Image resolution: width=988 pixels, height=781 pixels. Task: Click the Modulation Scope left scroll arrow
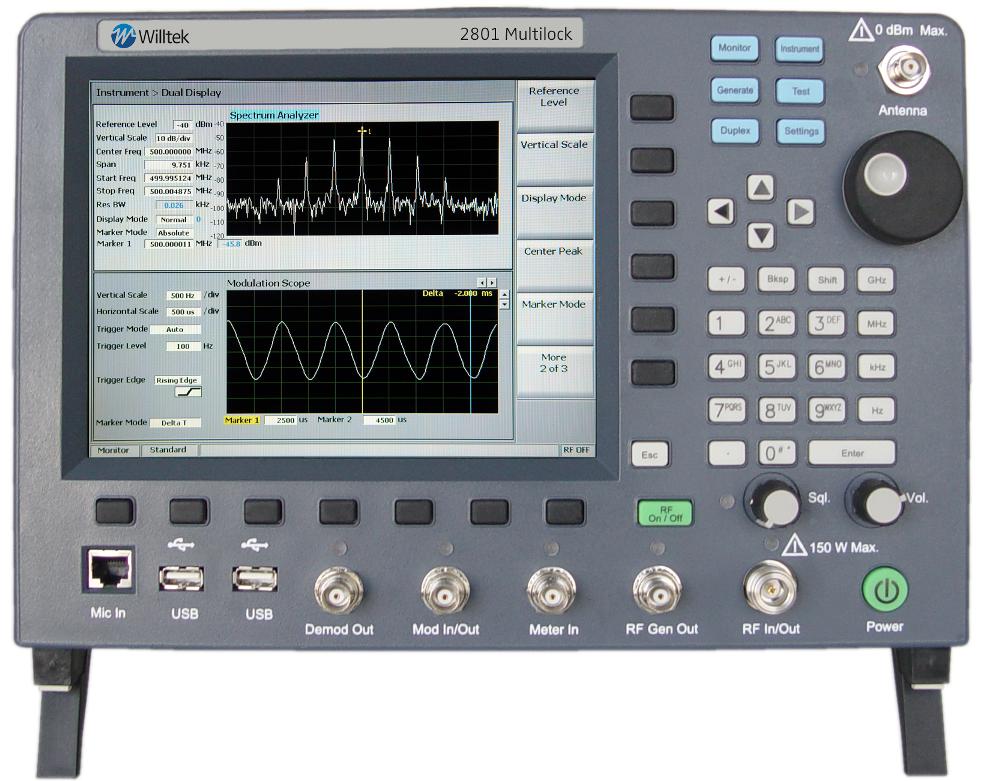(x=482, y=283)
